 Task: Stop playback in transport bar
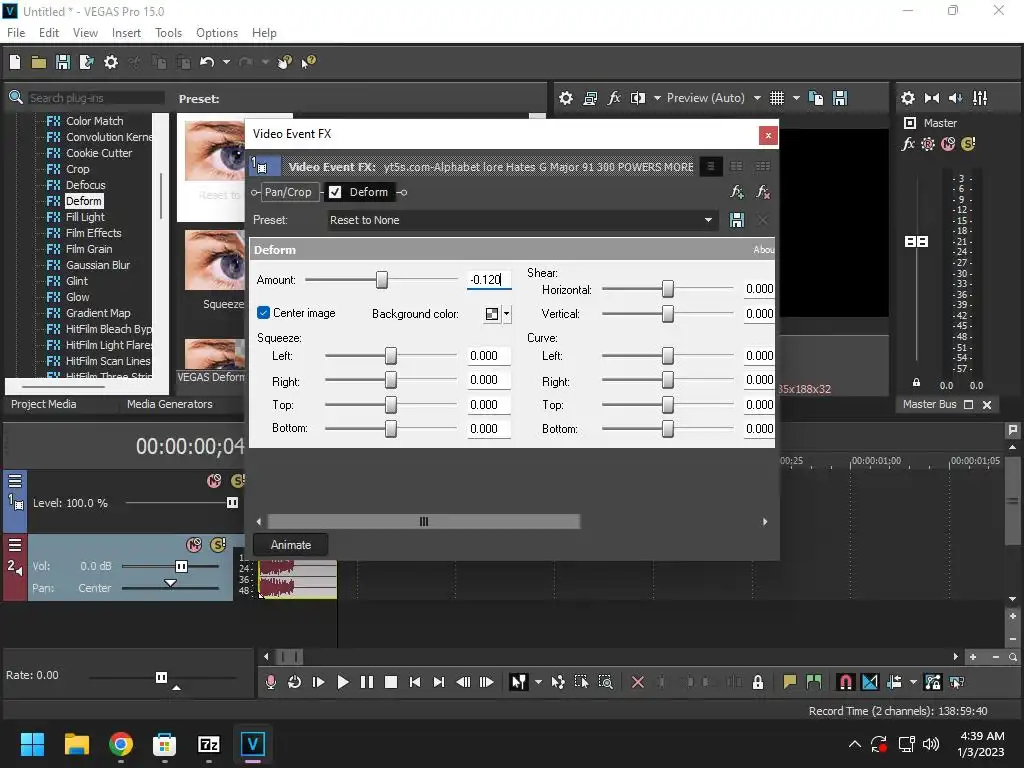pyautogui.click(x=391, y=682)
